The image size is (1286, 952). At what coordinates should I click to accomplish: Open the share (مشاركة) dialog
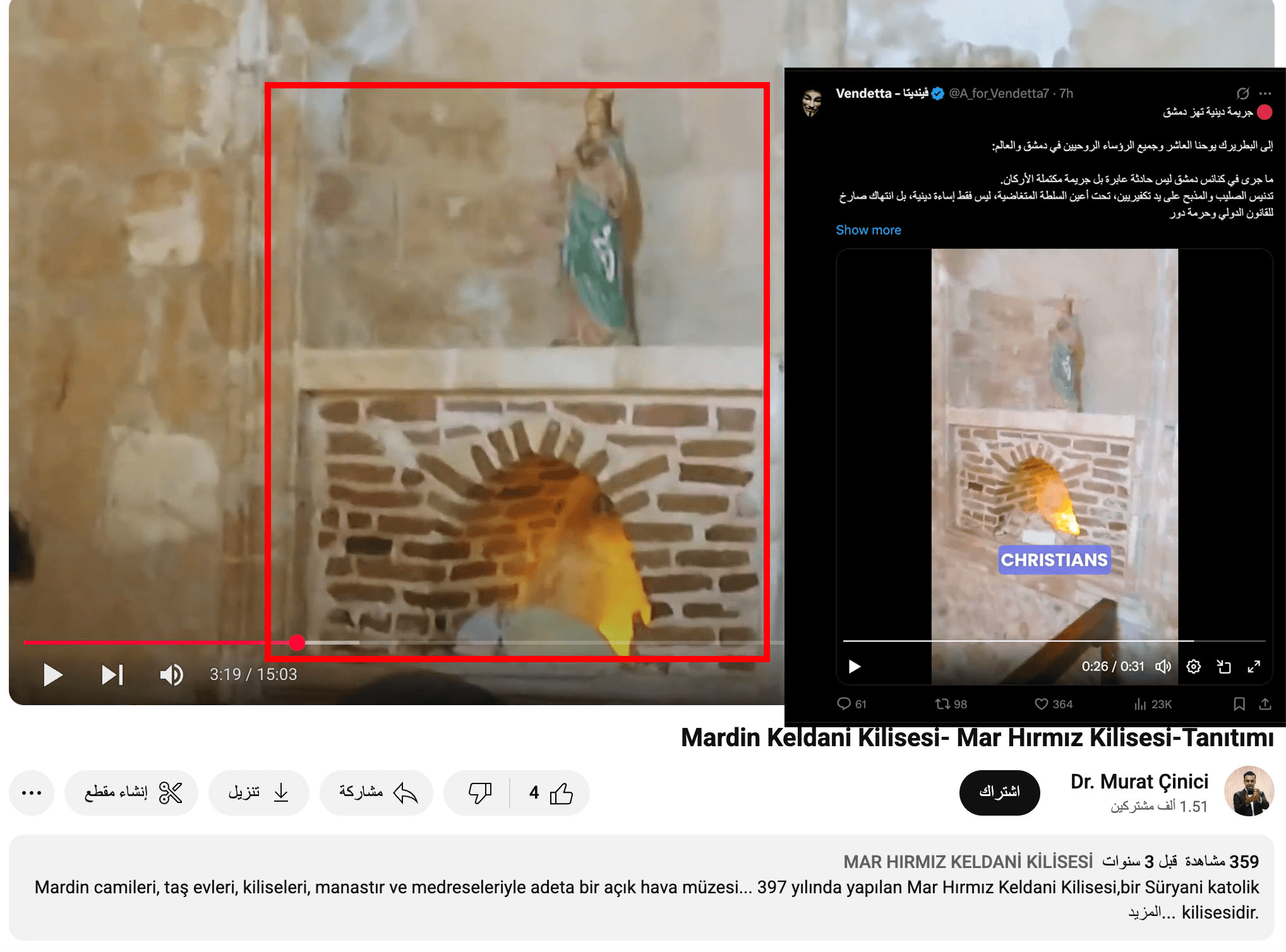[x=377, y=793]
